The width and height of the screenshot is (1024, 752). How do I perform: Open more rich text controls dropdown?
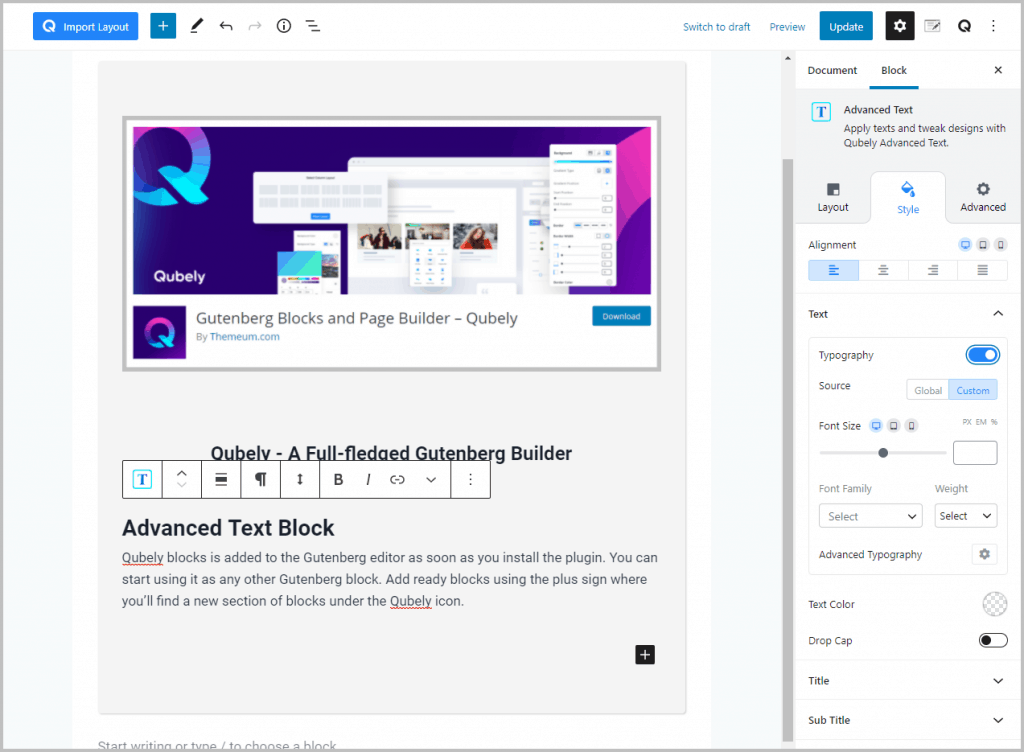[x=431, y=479]
